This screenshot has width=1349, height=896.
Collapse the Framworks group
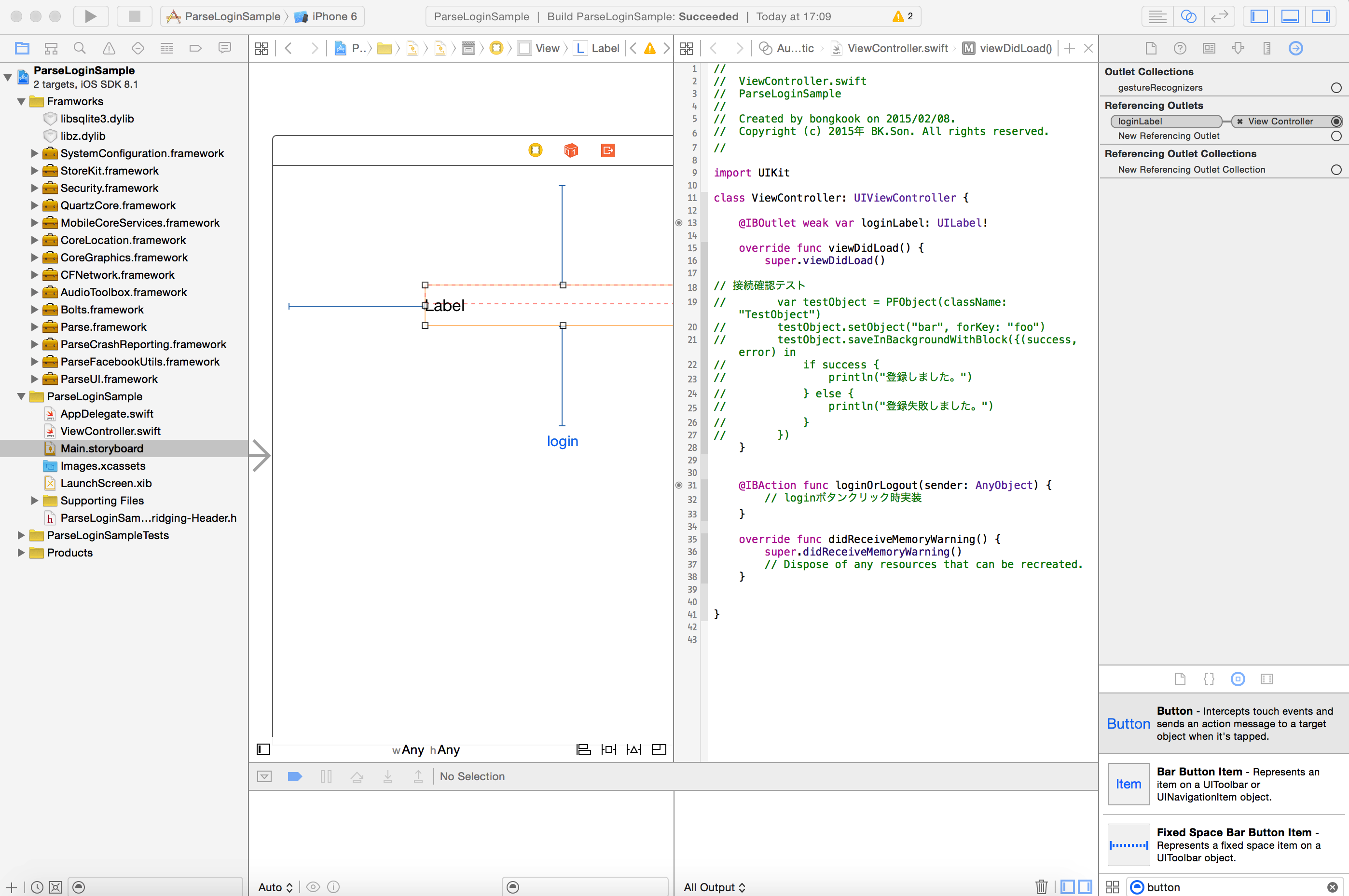21,102
